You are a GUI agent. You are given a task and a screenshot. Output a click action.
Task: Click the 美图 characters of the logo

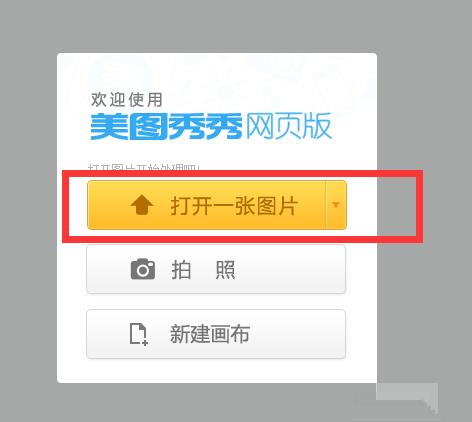[128, 127]
